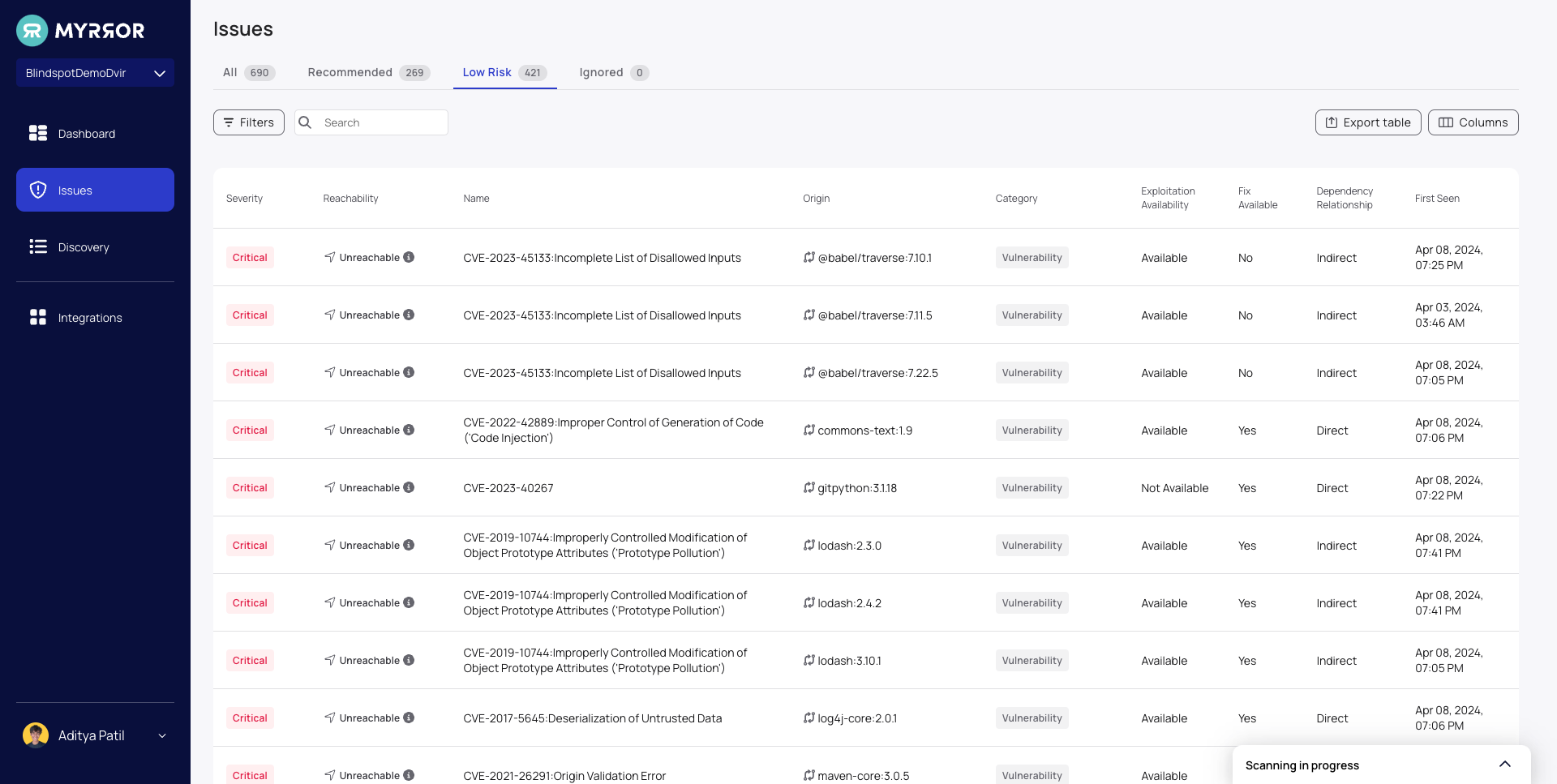Click the info icon on log4j-core:2.0.1 row
1557x784 pixels.
click(x=409, y=718)
